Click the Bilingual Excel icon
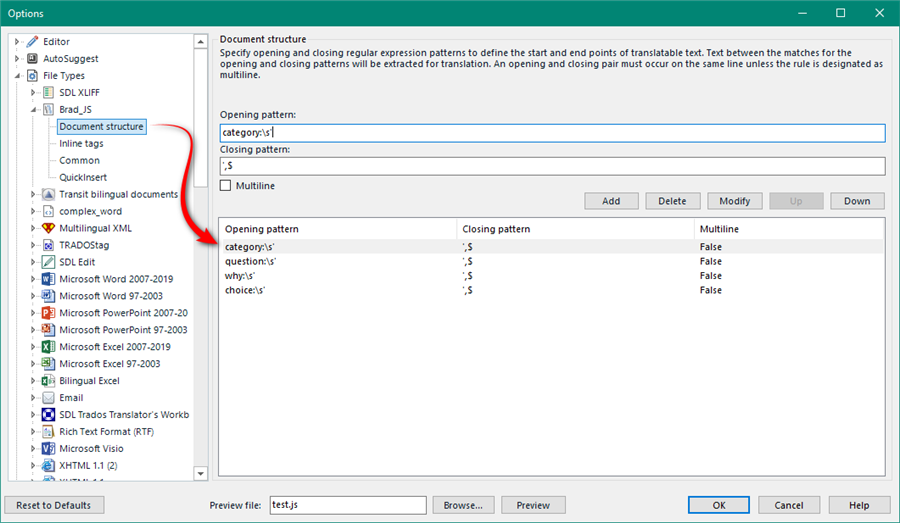Viewport: 900px width, 523px height. click(x=49, y=381)
